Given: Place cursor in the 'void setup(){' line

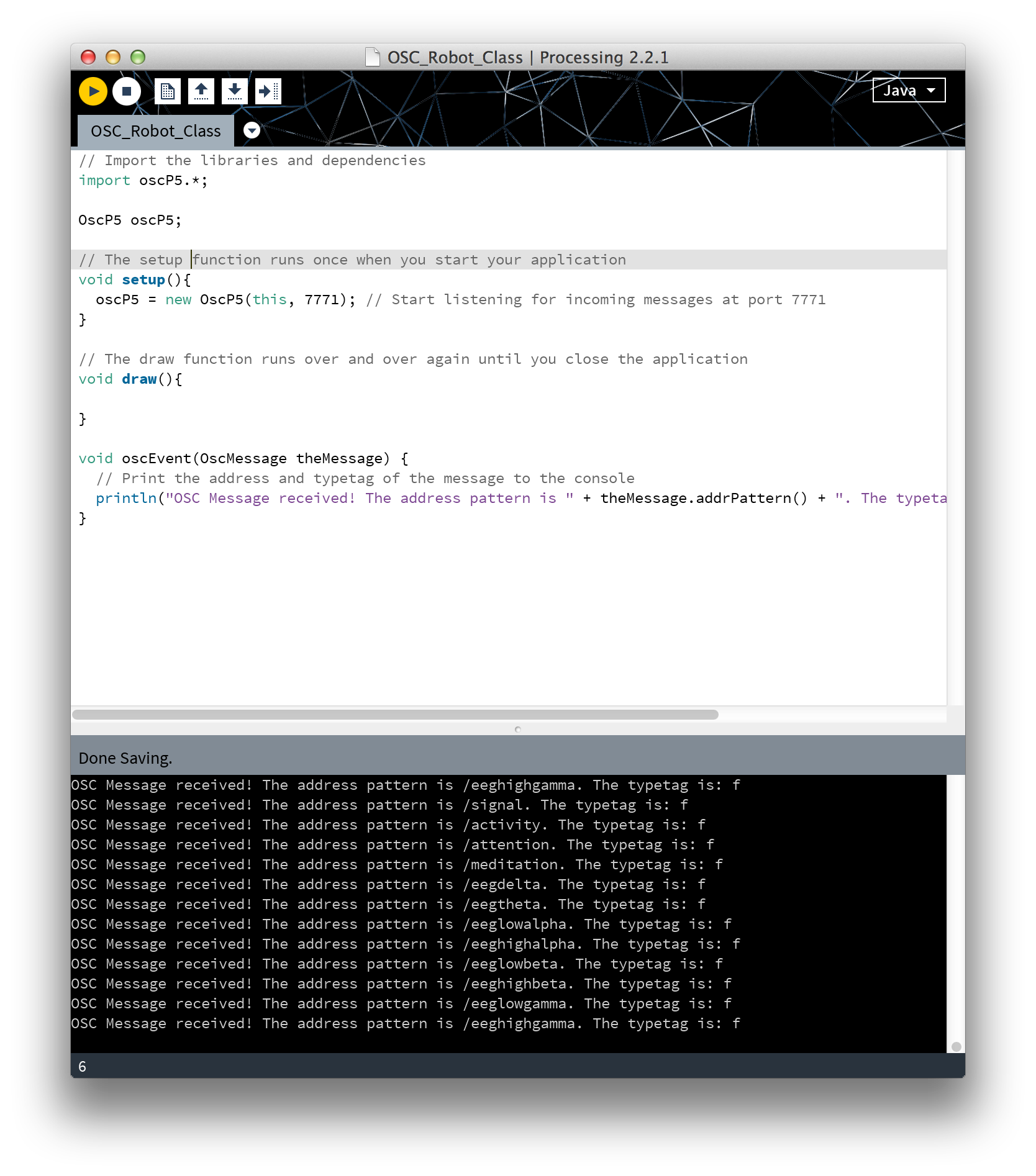Looking at the screenshot, I should click(135, 279).
